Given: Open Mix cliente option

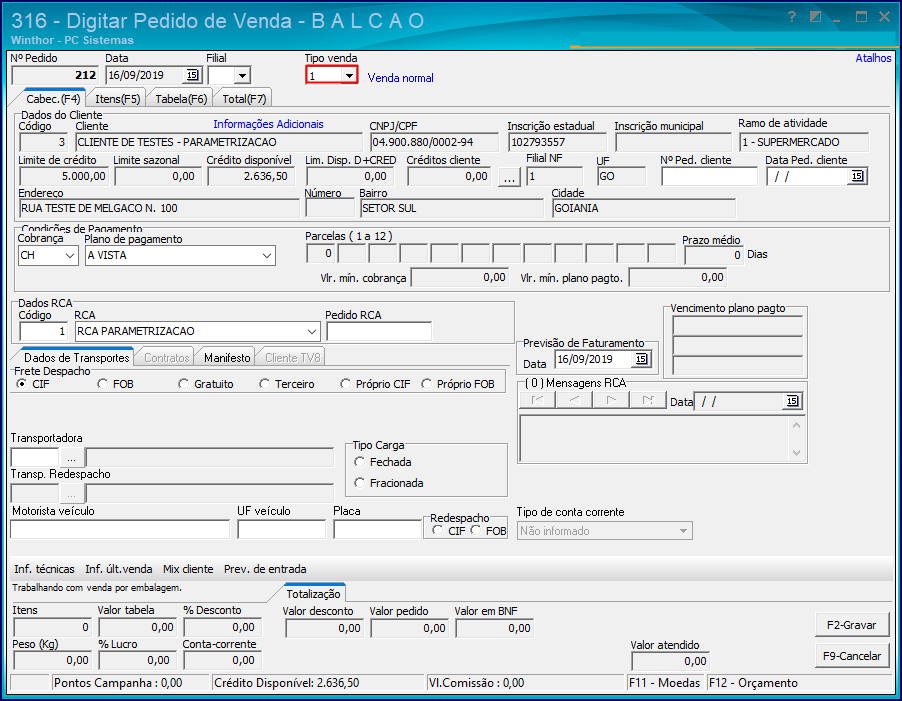Looking at the screenshot, I should point(188,569).
